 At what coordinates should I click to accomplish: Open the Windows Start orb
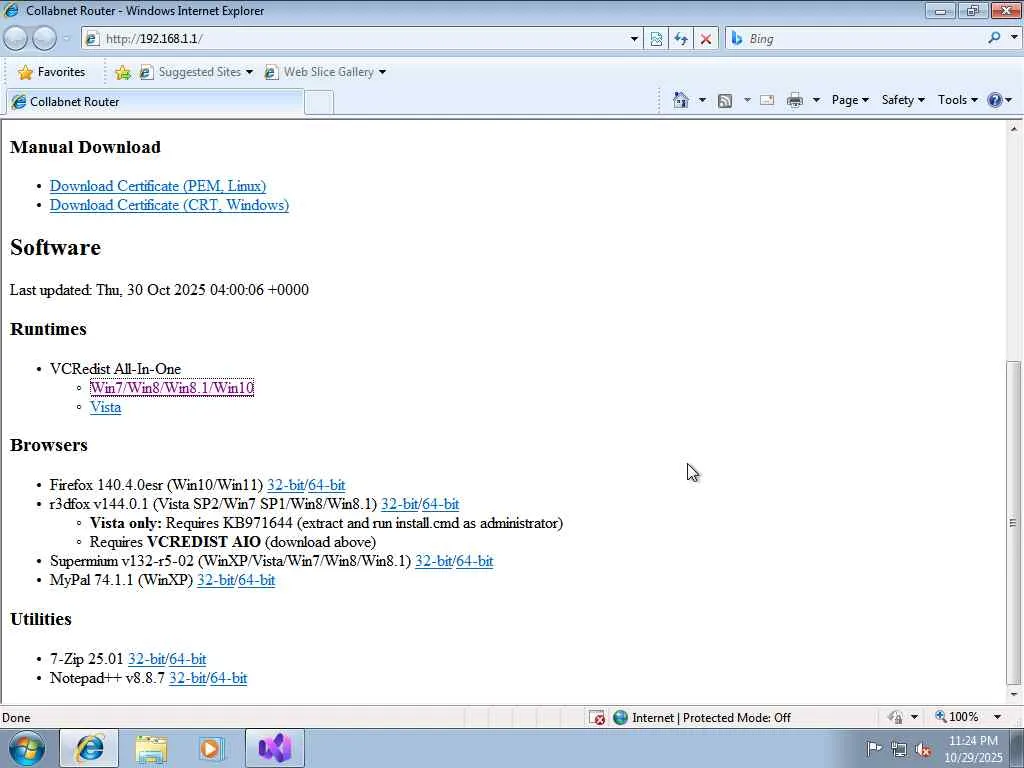tap(27, 748)
